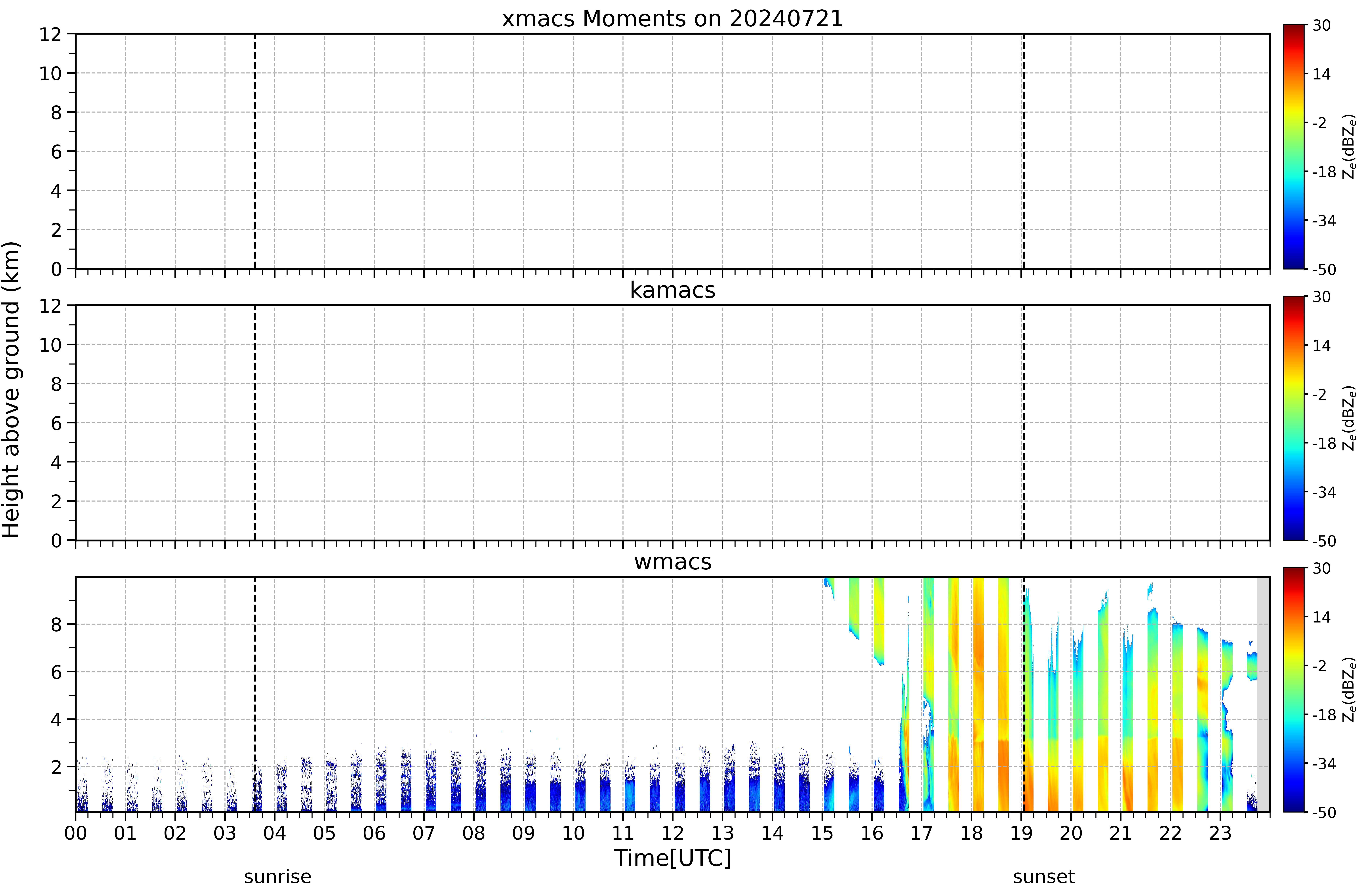This screenshot has height=896, width=1366.
Task: Click the '04' hour tick label
Action: click(274, 833)
